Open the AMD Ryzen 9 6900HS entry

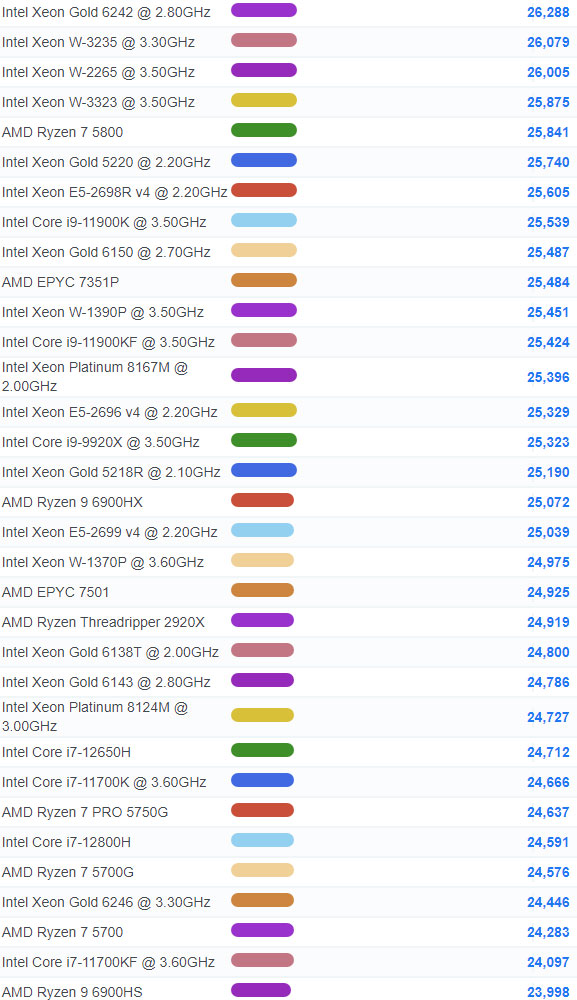pyautogui.click(x=72, y=992)
